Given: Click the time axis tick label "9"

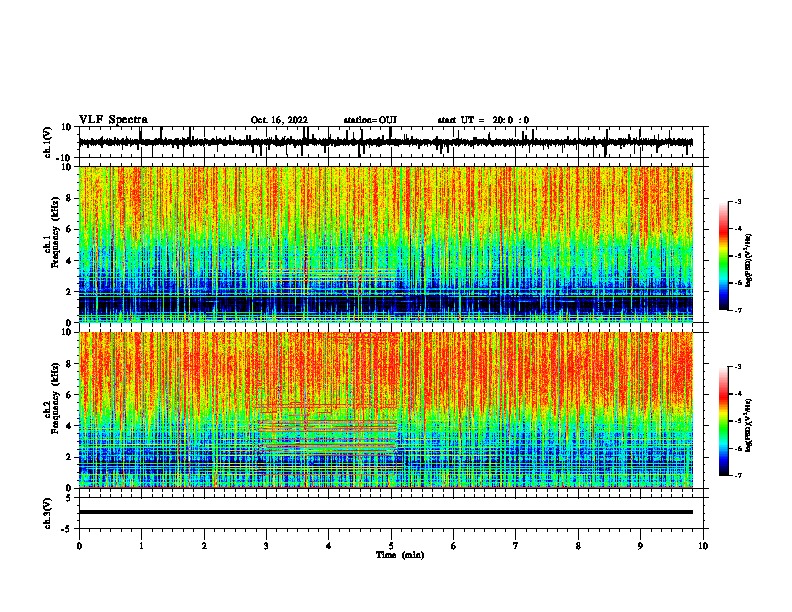Looking at the screenshot, I should [640, 546].
